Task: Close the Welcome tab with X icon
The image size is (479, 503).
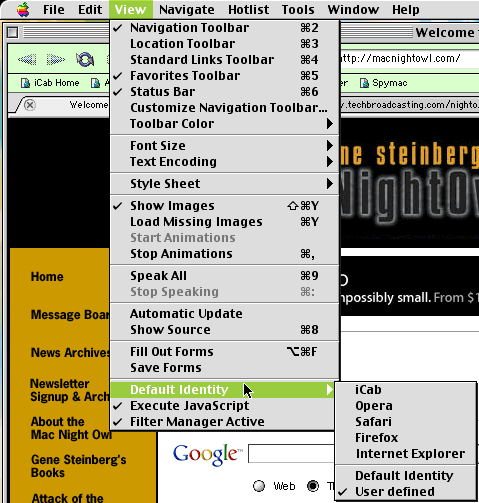Action: [30, 105]
